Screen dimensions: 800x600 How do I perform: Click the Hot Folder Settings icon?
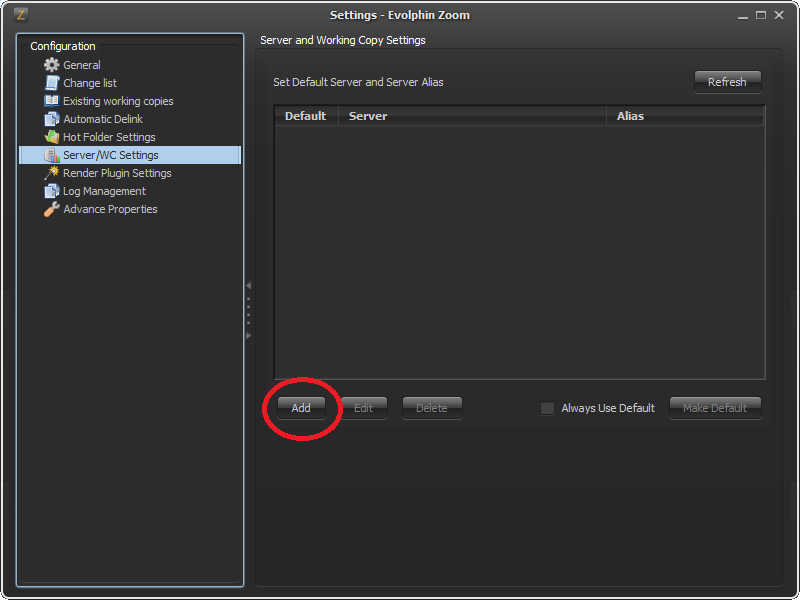pos(52,137)
